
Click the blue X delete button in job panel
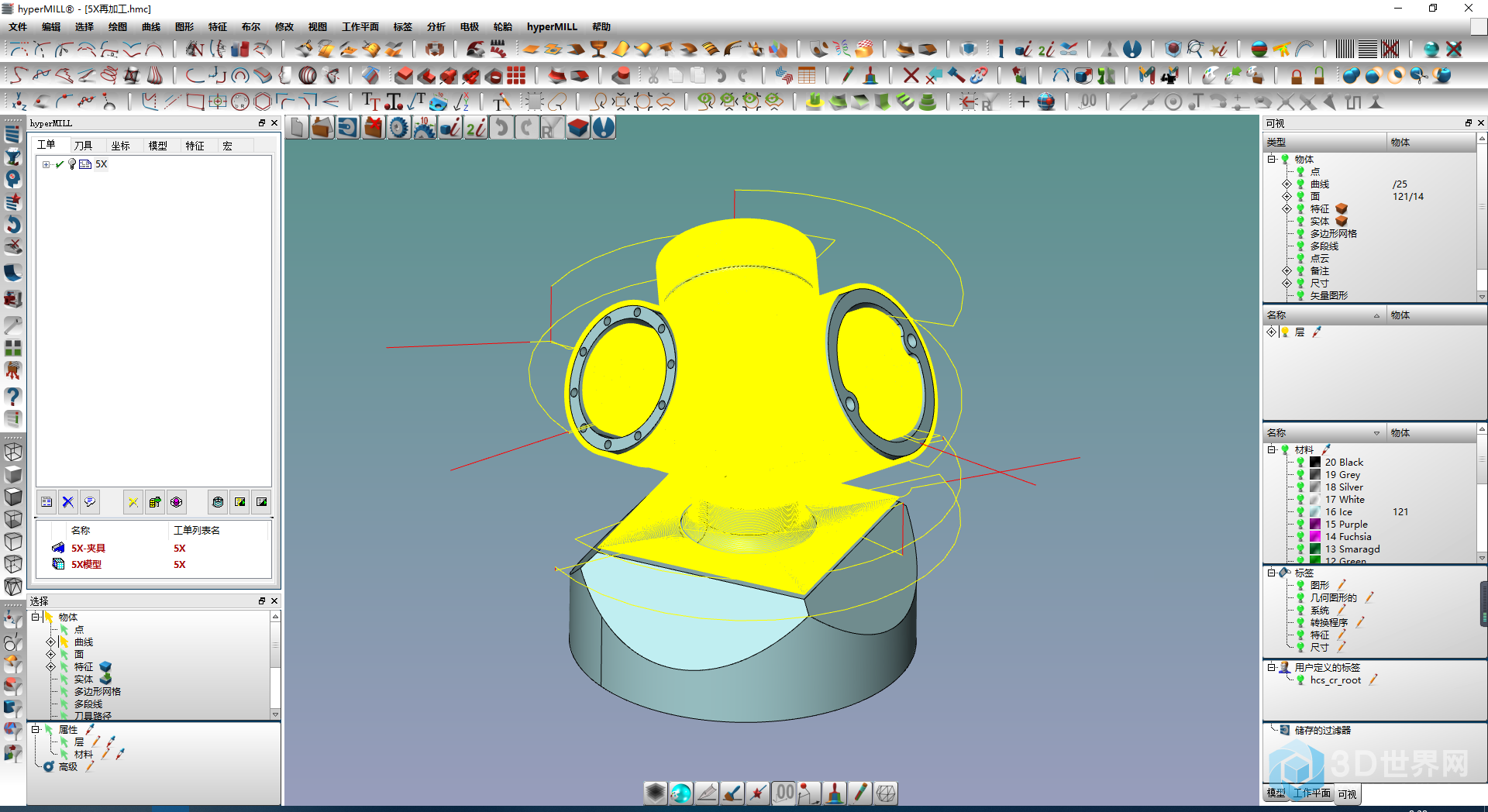tap(68, 502)
